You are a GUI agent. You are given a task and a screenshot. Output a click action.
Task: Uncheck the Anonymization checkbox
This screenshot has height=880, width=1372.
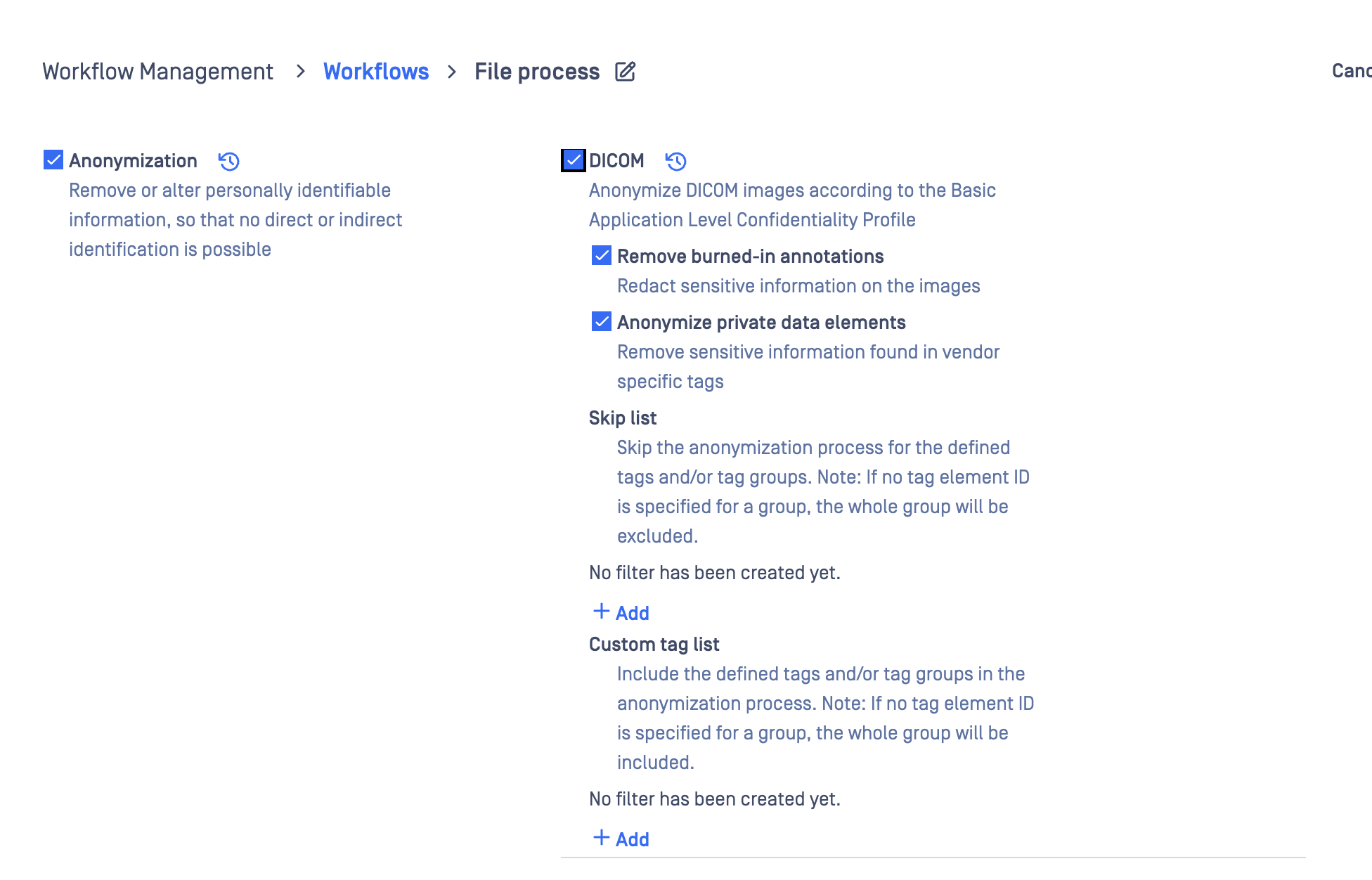click(53, 160)
